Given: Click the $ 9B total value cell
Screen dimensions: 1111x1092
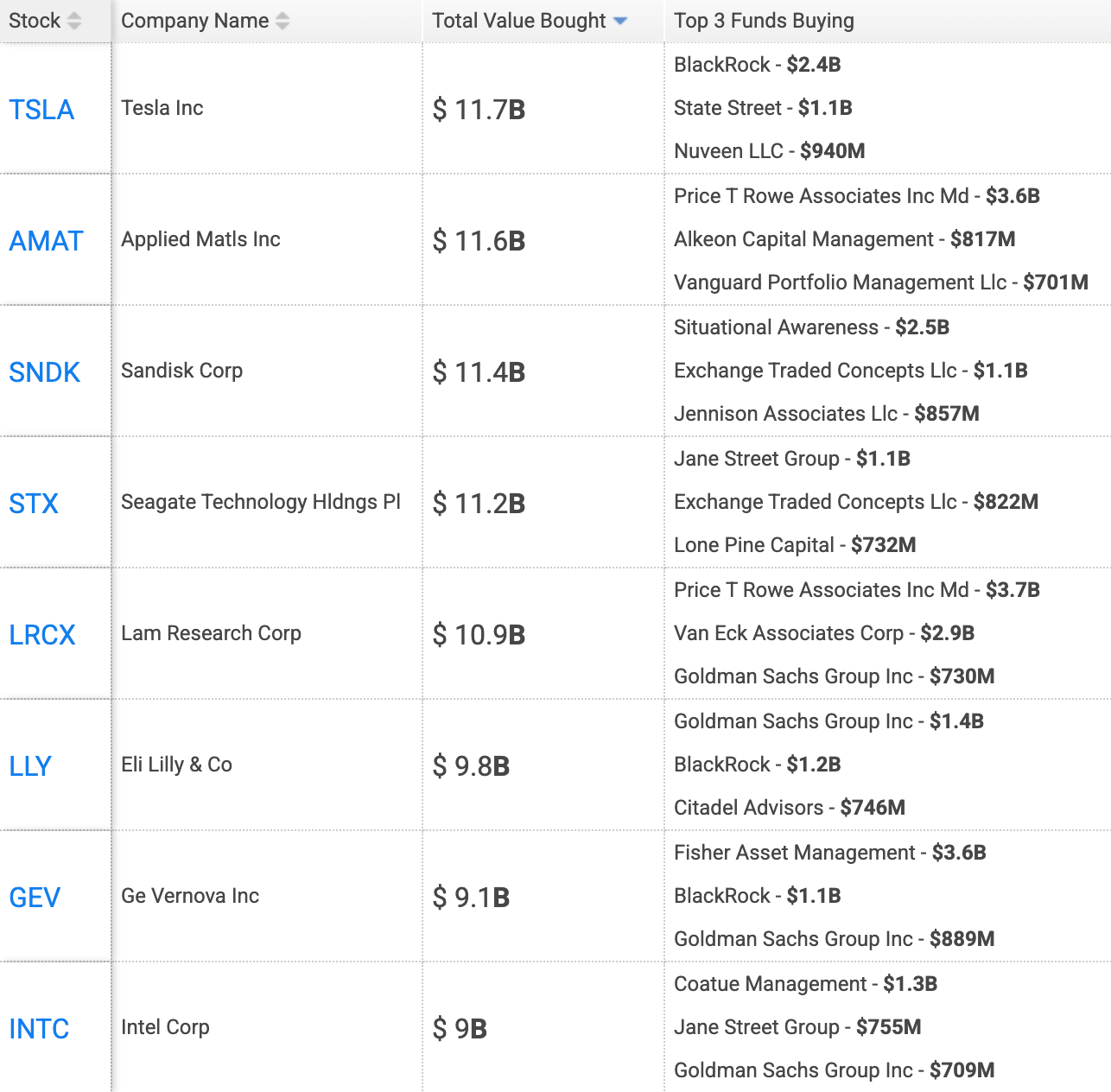Looking at the screenshot, I should point(460,1029).
